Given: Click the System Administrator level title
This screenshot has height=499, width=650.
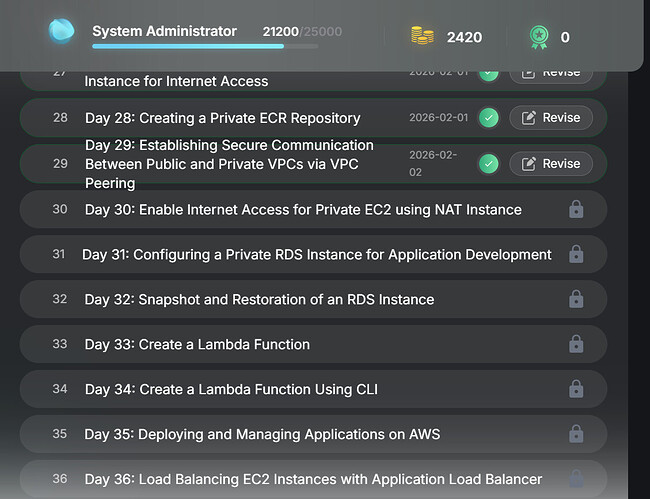Looking at the screenshot, I should [164, 31].
